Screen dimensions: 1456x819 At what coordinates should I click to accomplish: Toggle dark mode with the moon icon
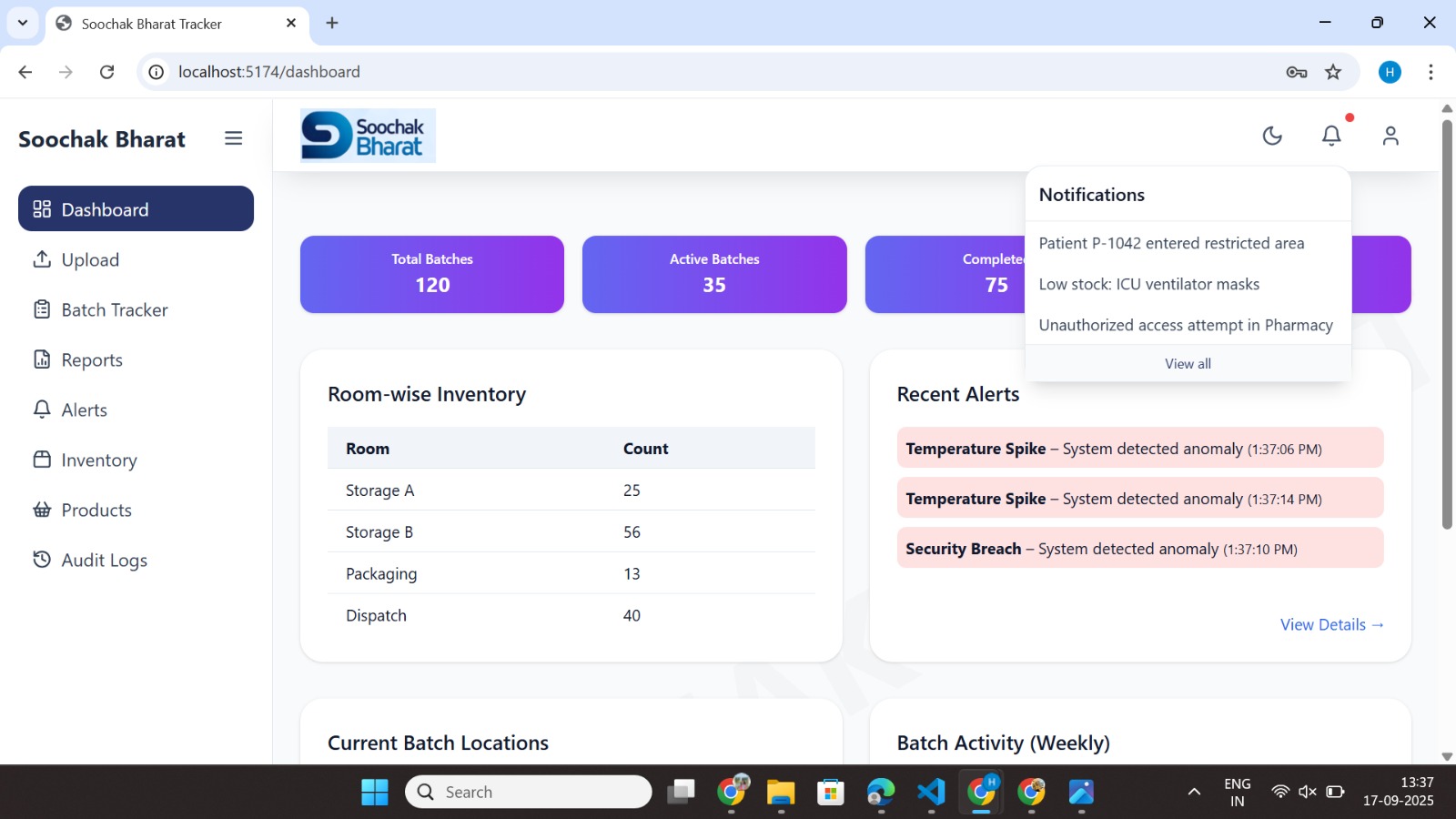(x=1271, y=136)
